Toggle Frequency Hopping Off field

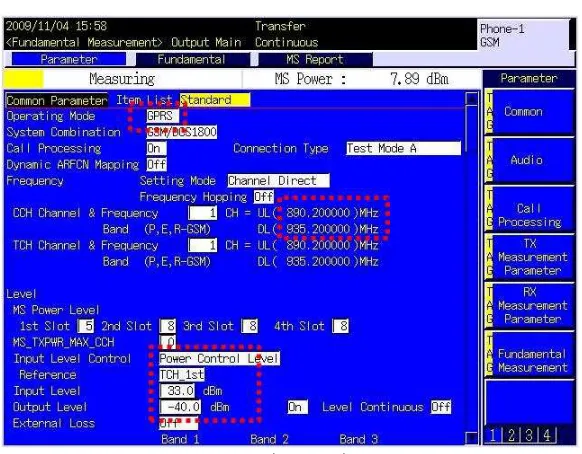[x=264, y=197]
